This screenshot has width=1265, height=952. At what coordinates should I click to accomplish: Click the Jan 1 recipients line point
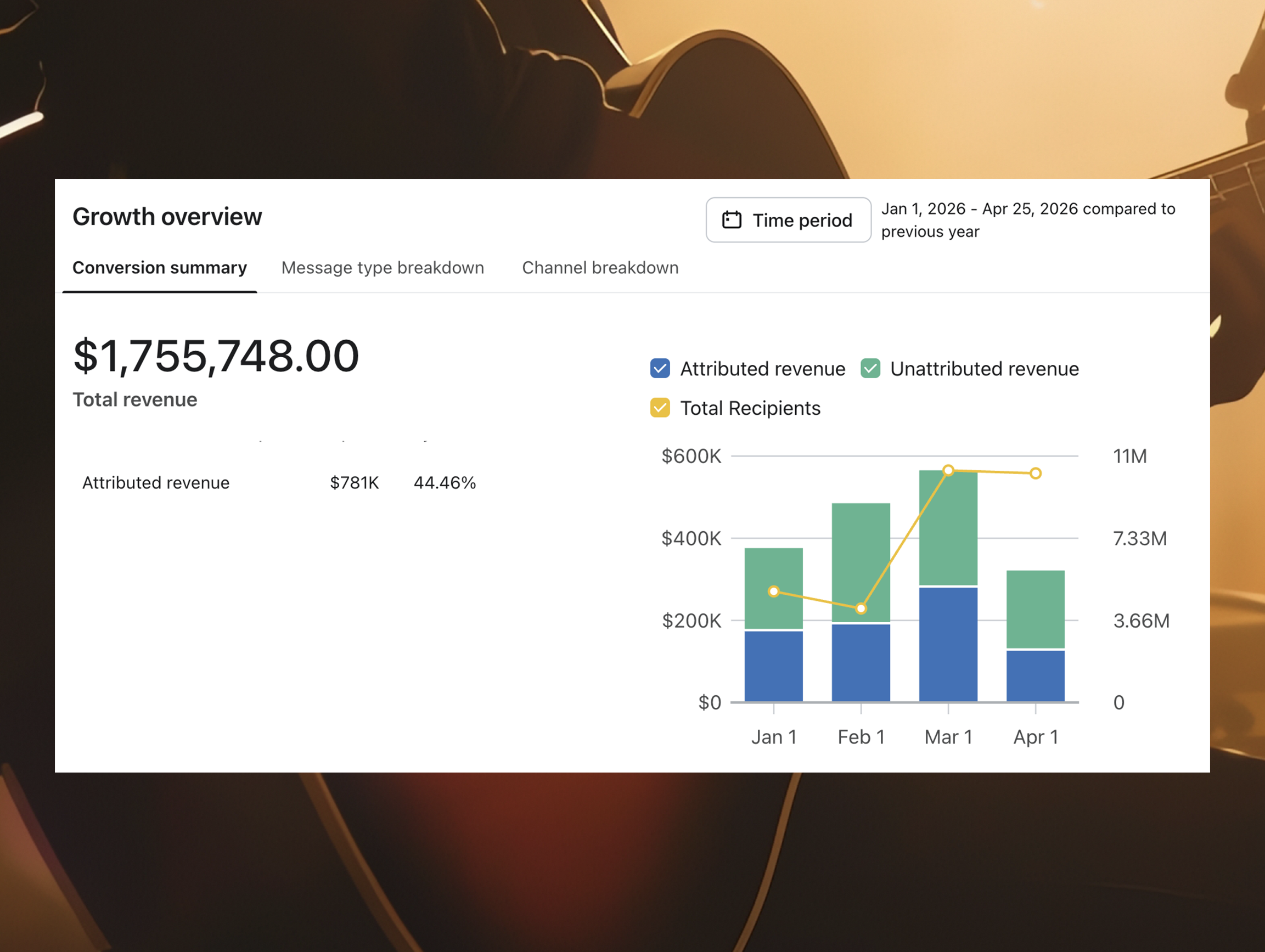pos(774,591)
